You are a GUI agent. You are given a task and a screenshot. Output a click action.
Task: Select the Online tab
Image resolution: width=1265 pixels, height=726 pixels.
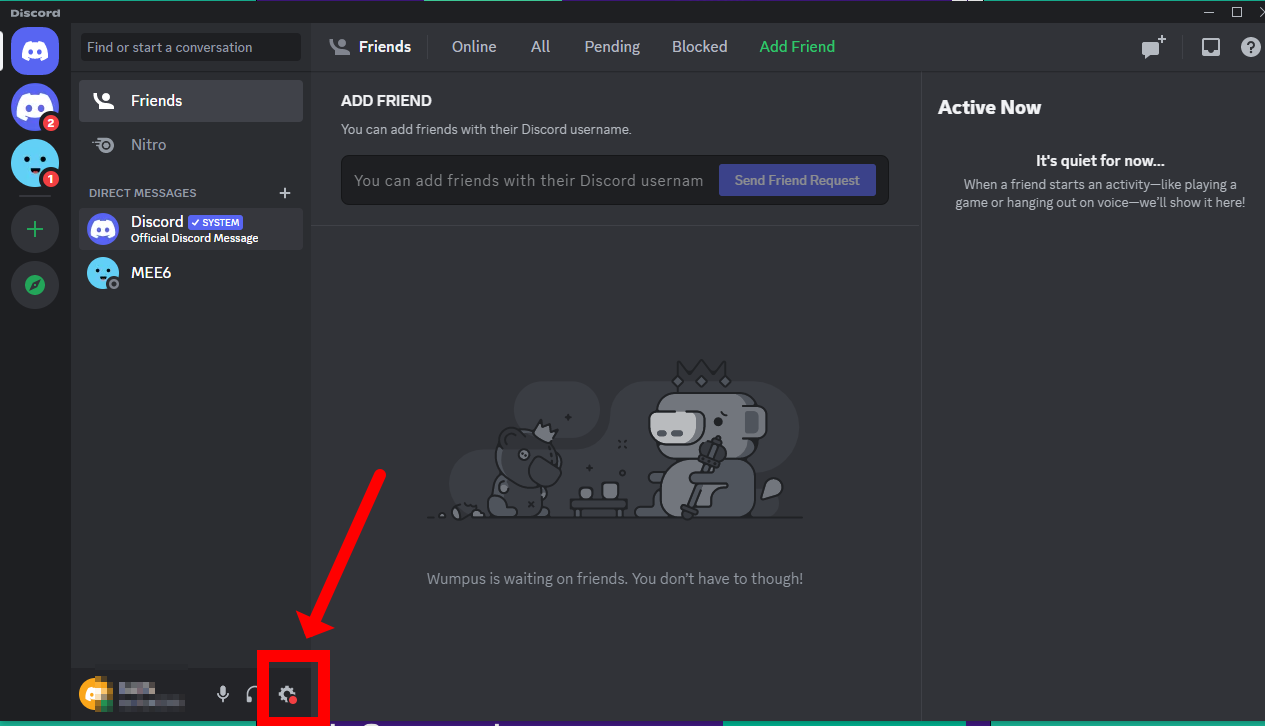click(474, 47)
